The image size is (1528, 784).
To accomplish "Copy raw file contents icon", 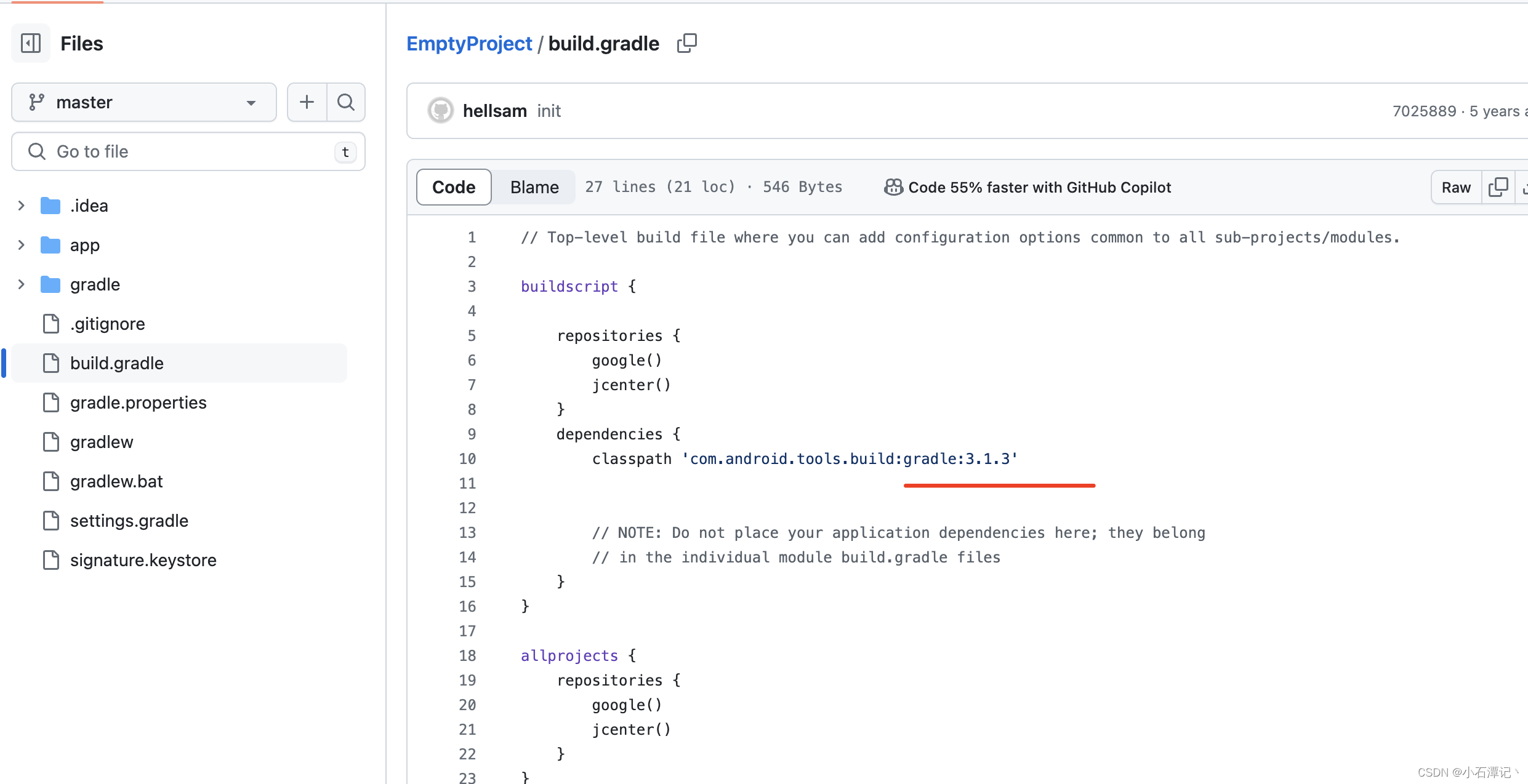I will (x=1497, y=187).
